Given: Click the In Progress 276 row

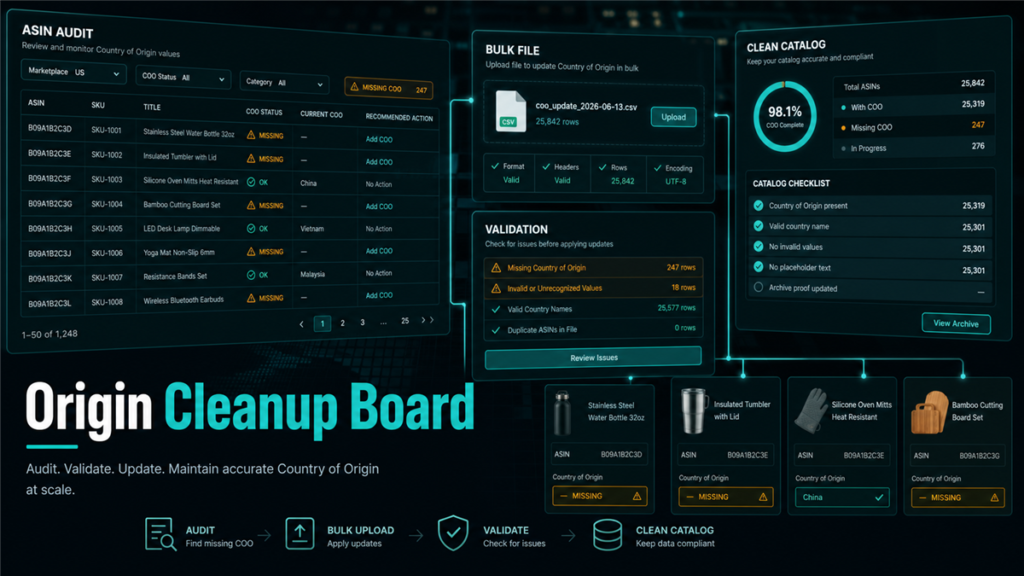Looking at the screenshot, I should pyautogui.click(x=914, y=148).
